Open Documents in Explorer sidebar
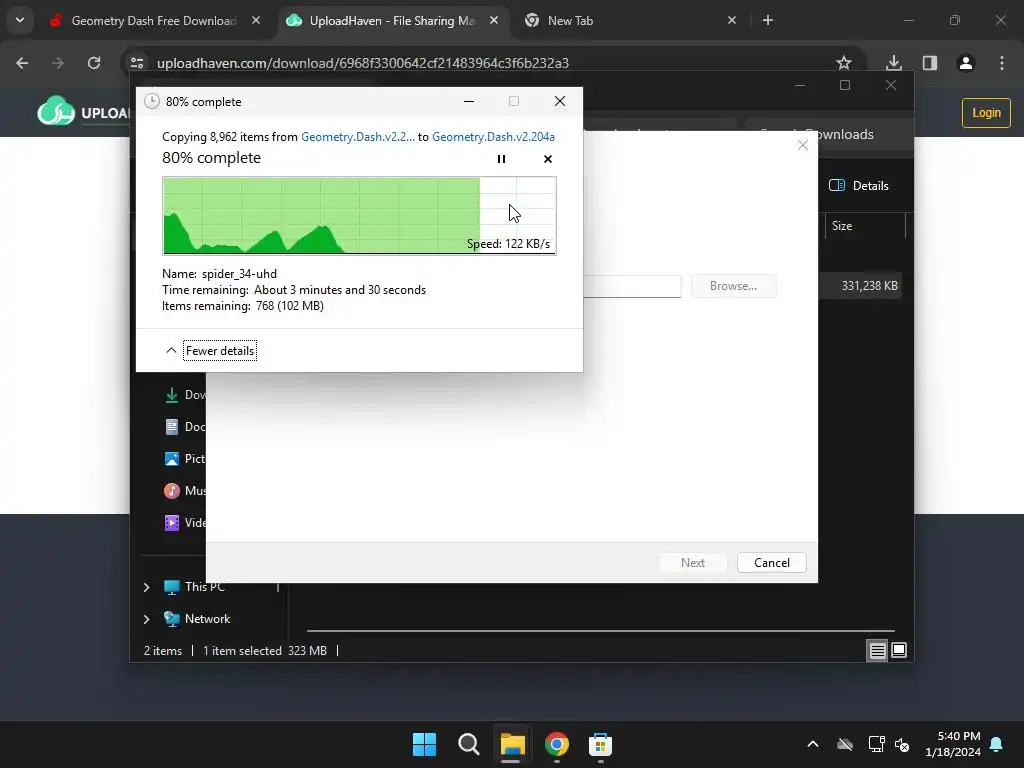The height and width of the screenshot is (768, 1024). 185,426
